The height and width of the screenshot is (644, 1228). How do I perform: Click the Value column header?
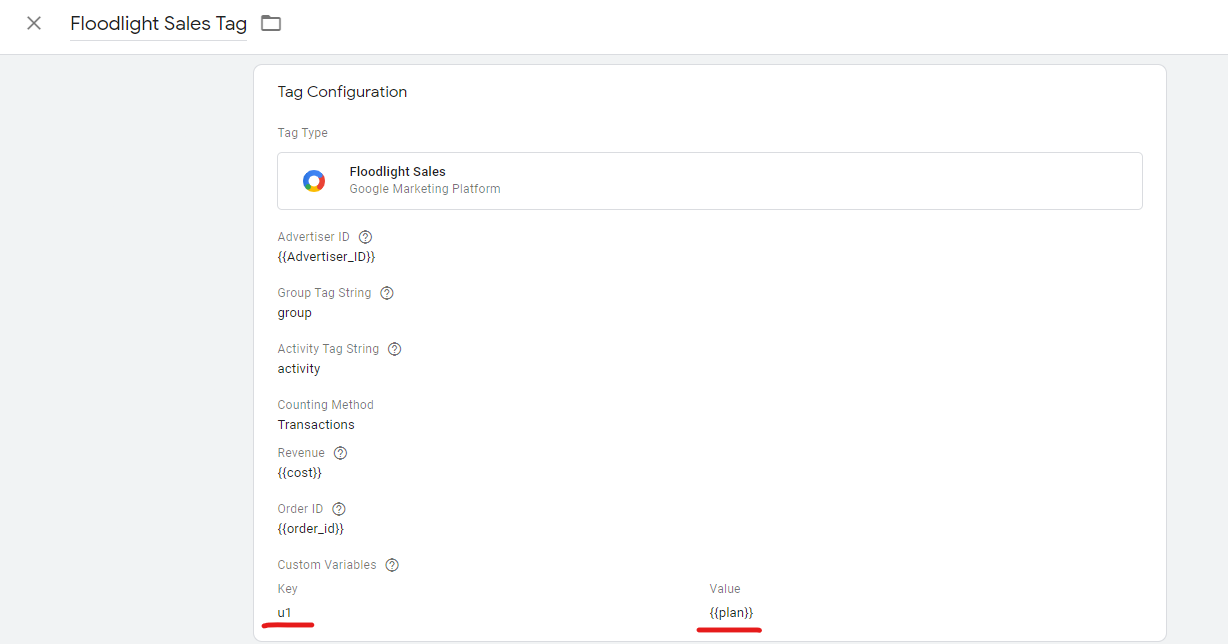click(725, 589)
